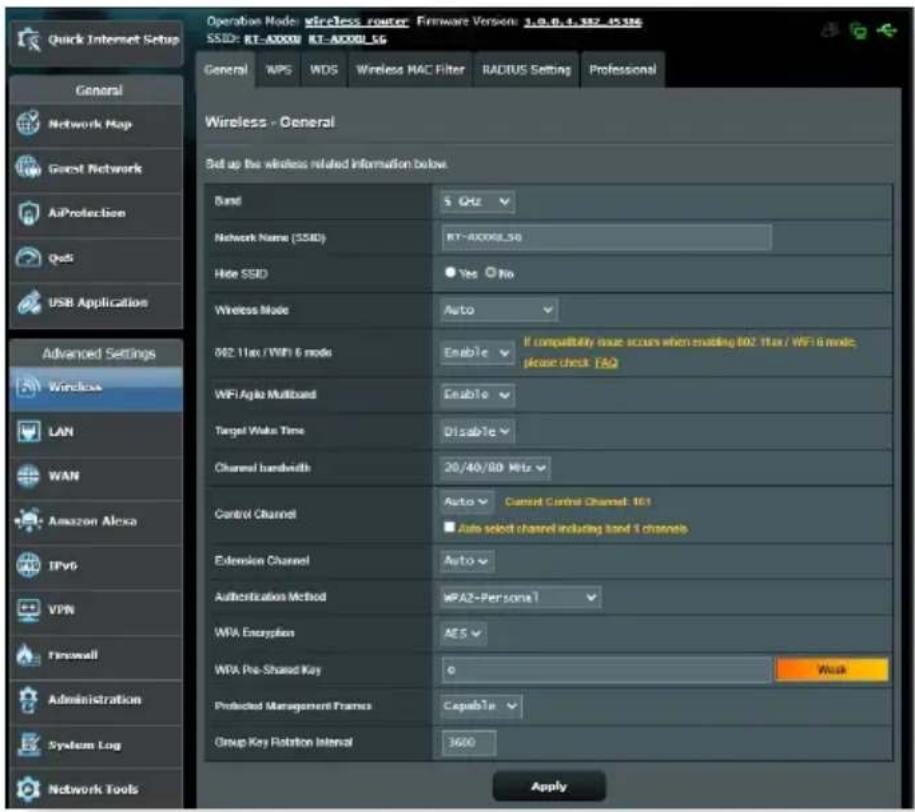Screen dimensions: 915x812
Task: Click the WAN globe icon
Action: 28,476
